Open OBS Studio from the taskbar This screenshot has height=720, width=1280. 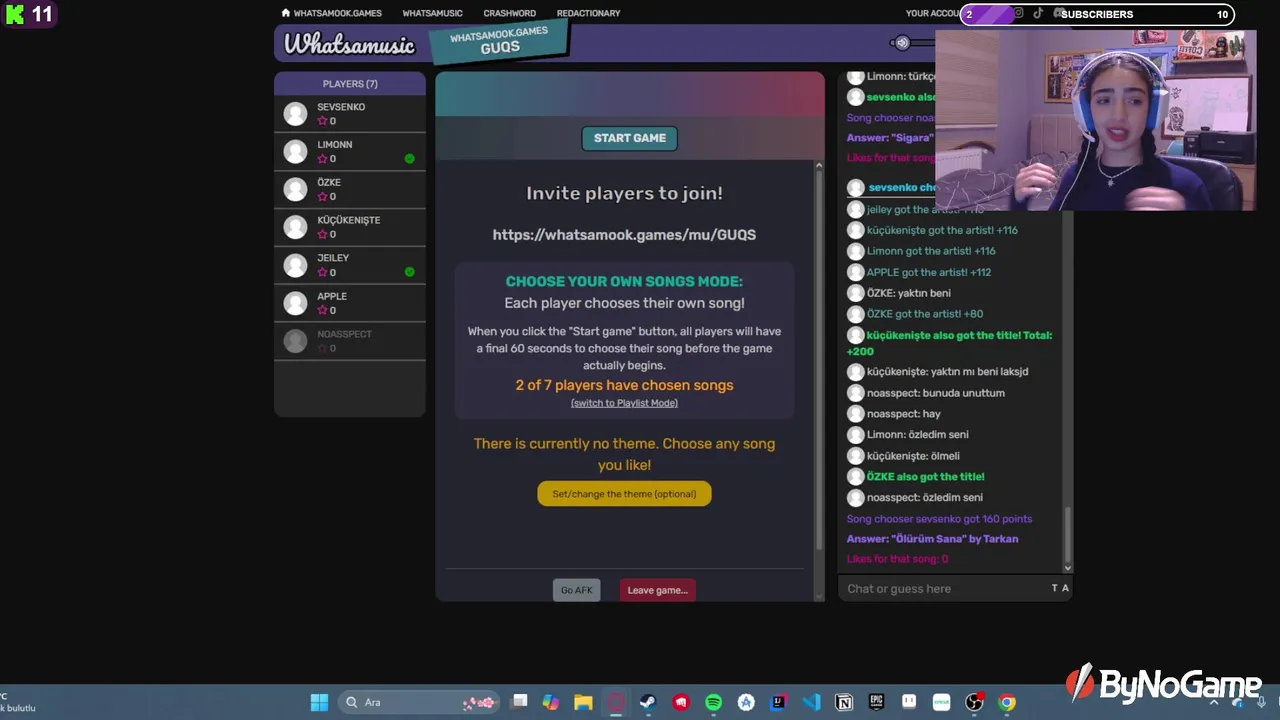[974, 702]
